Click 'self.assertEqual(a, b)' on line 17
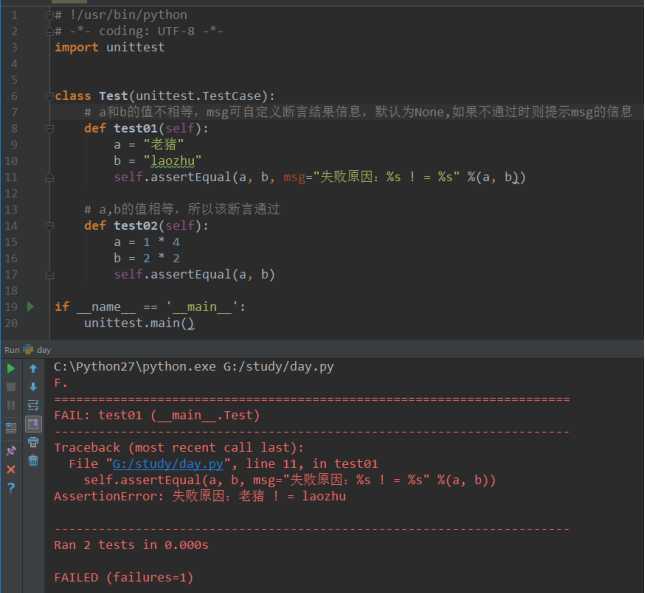This screenshot has height=593, width=645. [194, 274]
